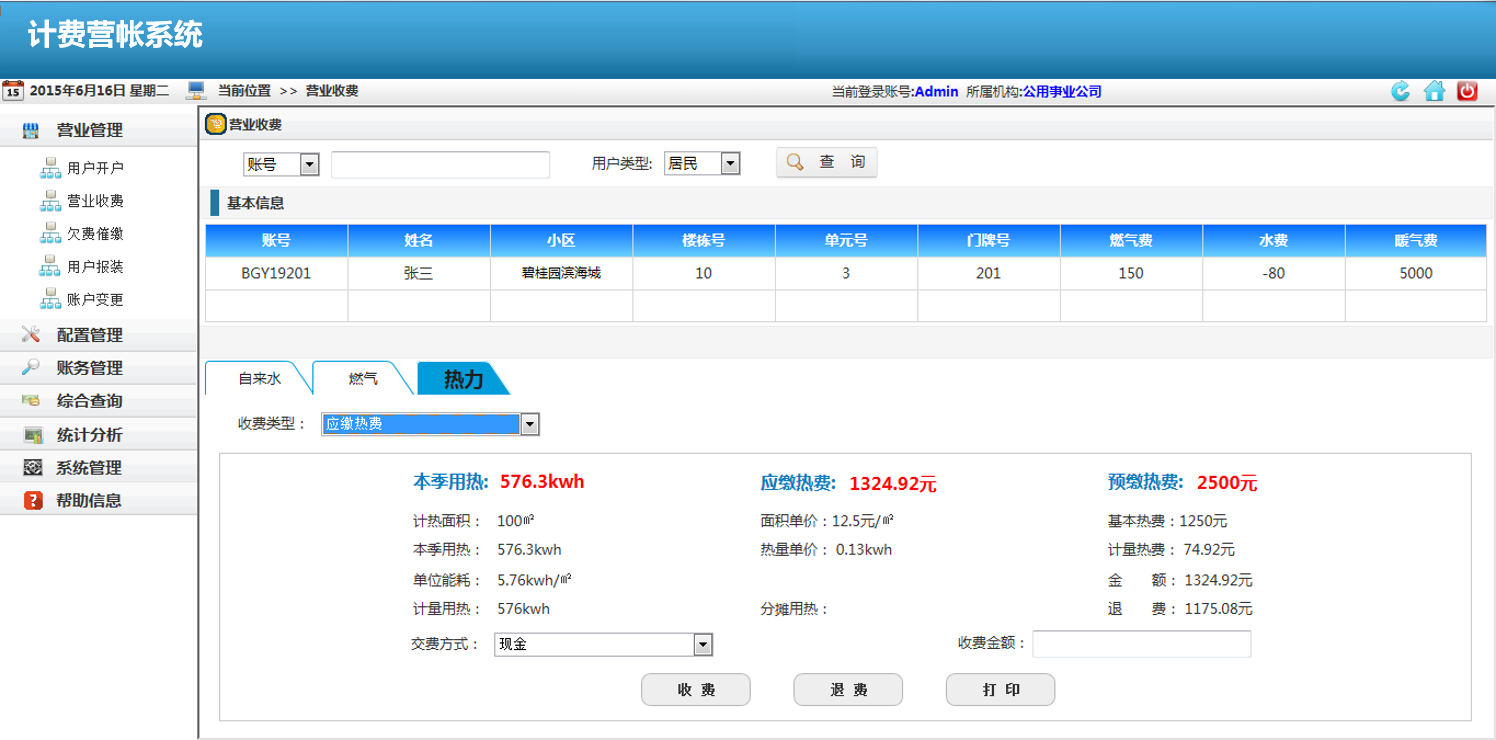Click the 燃气费 column header

[x=1131, y=241]
